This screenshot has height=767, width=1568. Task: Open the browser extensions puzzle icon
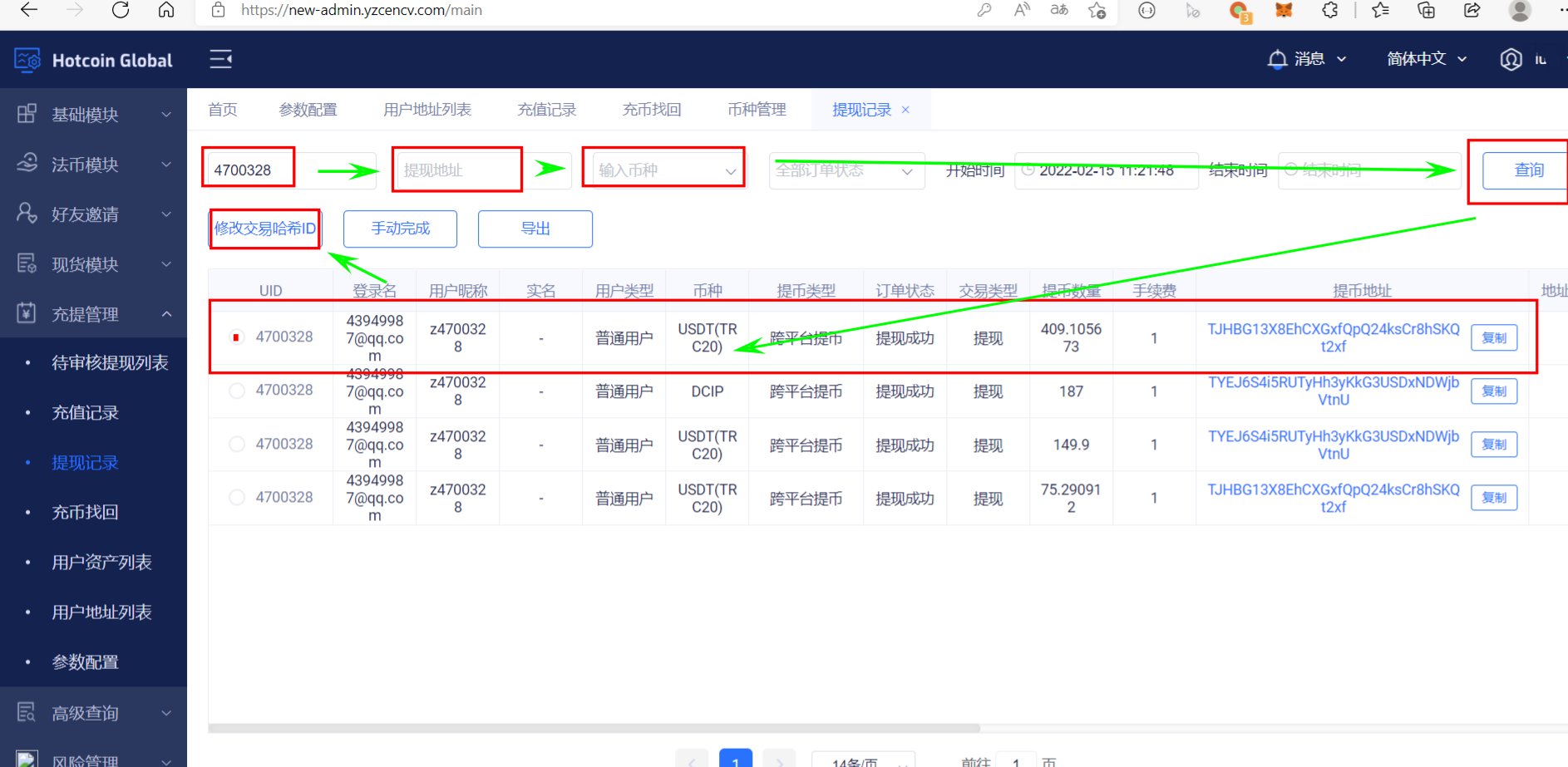[1329, 10]
